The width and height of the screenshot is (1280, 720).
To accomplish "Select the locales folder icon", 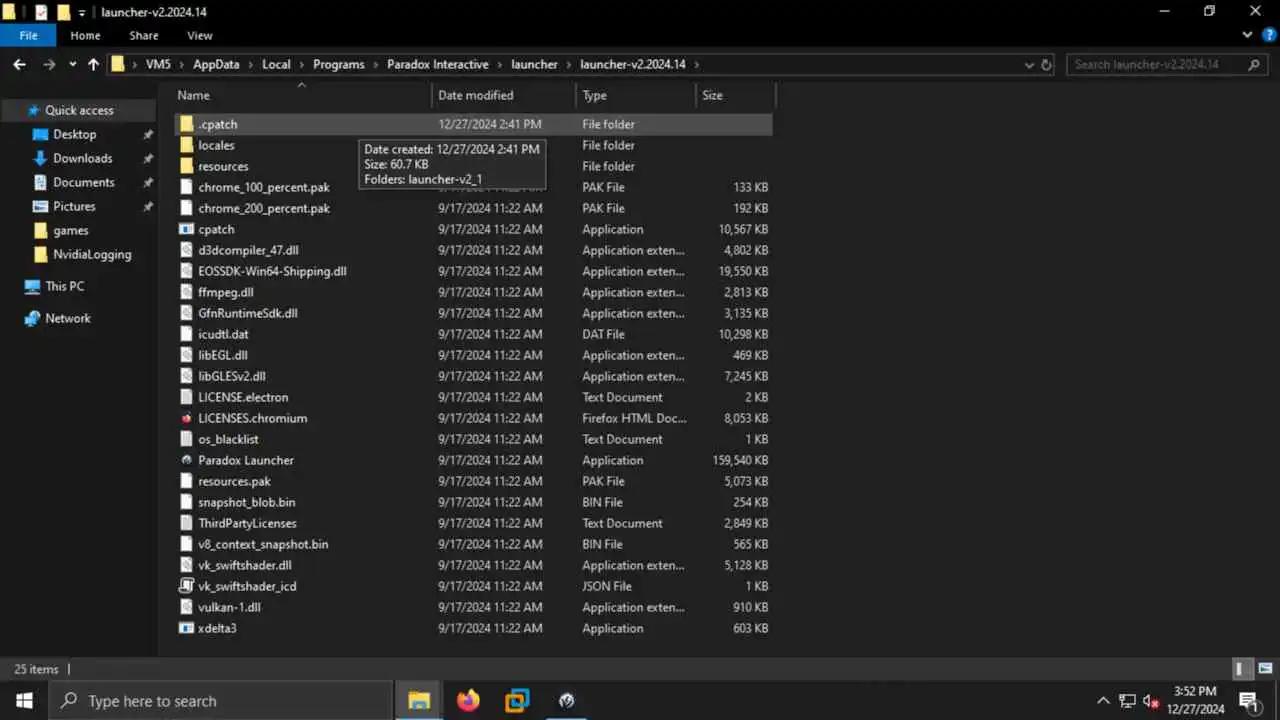I will [x=187, y=145].
